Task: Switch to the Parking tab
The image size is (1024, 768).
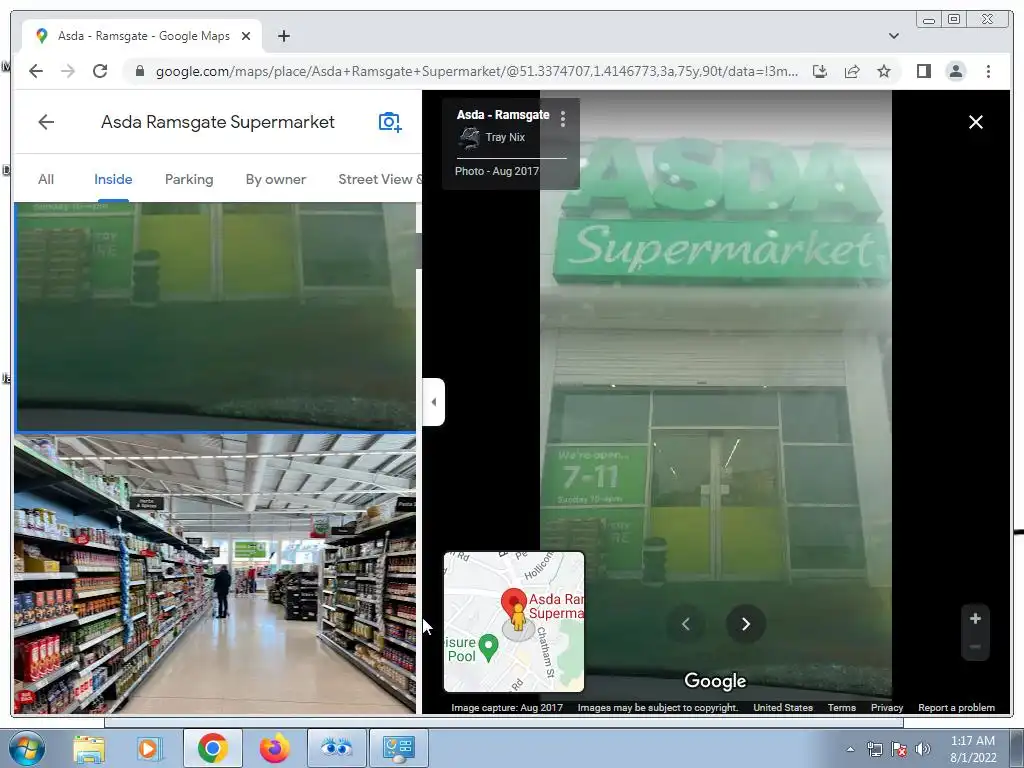Action: [x=189, y=180]
